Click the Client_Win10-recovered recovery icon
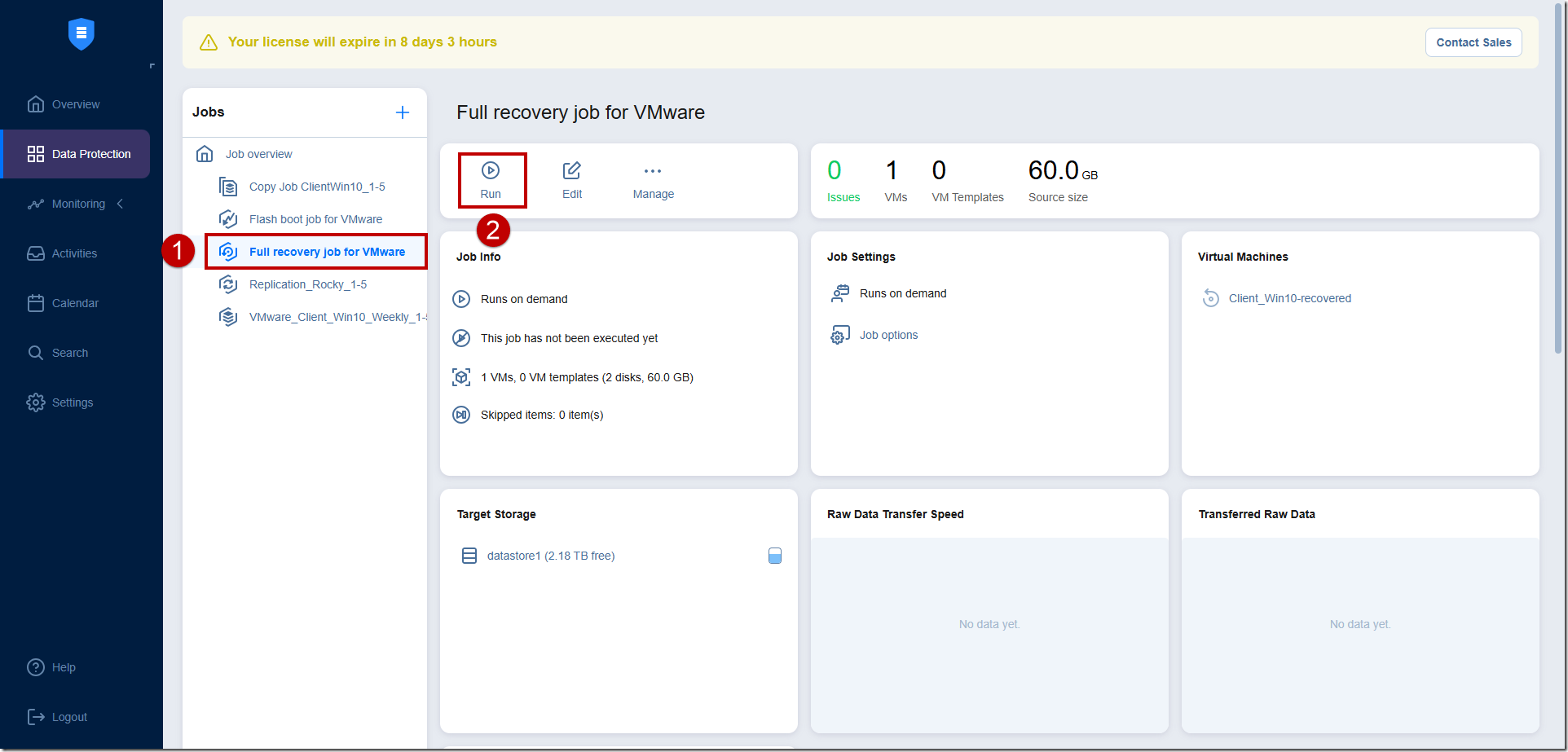This screenshot has height=752, width=1568. pyautogui.click(x=1211, y=298)
